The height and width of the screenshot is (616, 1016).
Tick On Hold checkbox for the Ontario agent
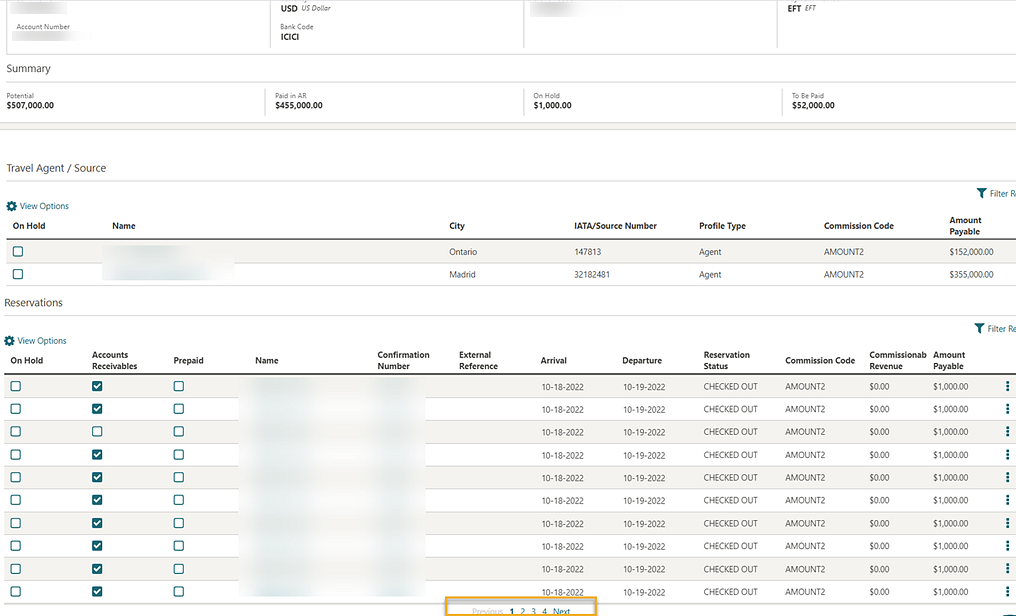pyautogui.click(x=18, y=252)
